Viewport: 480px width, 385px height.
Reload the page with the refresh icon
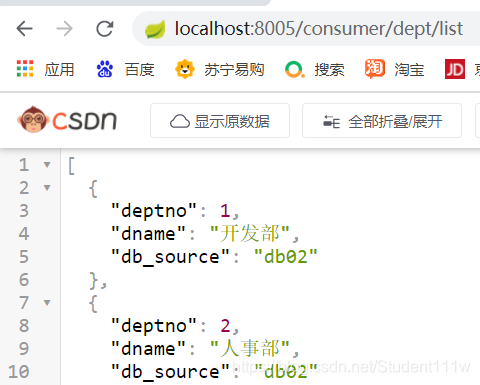tap(105, 29)
